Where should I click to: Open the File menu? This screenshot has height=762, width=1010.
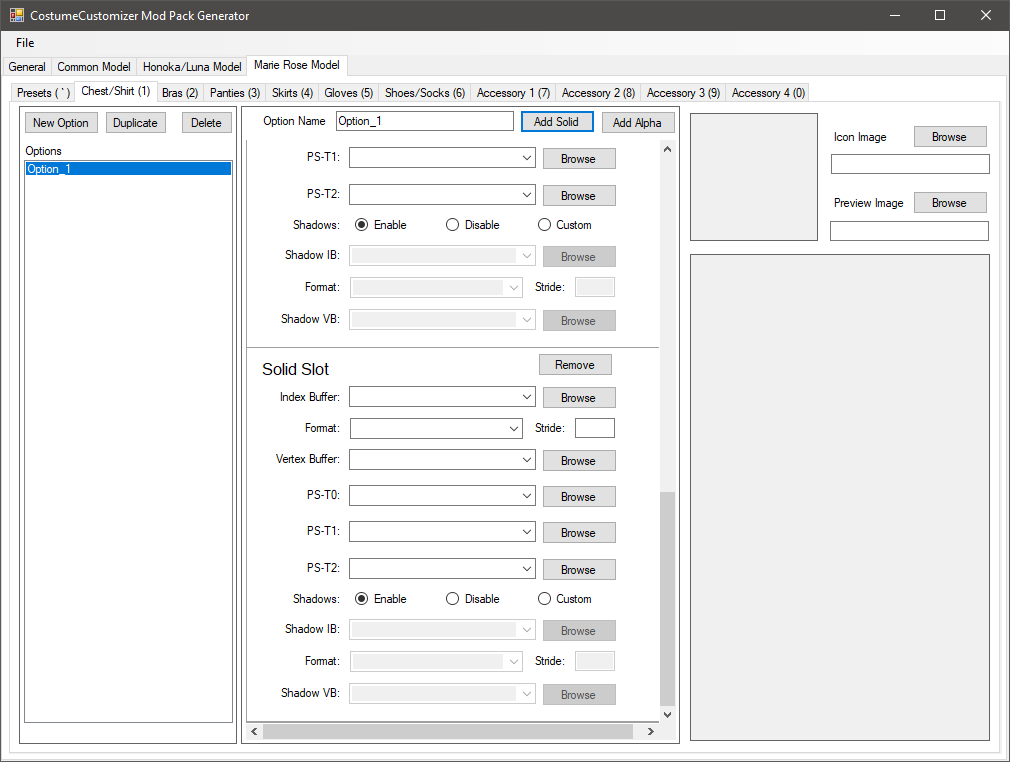click(x=25, y=43)
